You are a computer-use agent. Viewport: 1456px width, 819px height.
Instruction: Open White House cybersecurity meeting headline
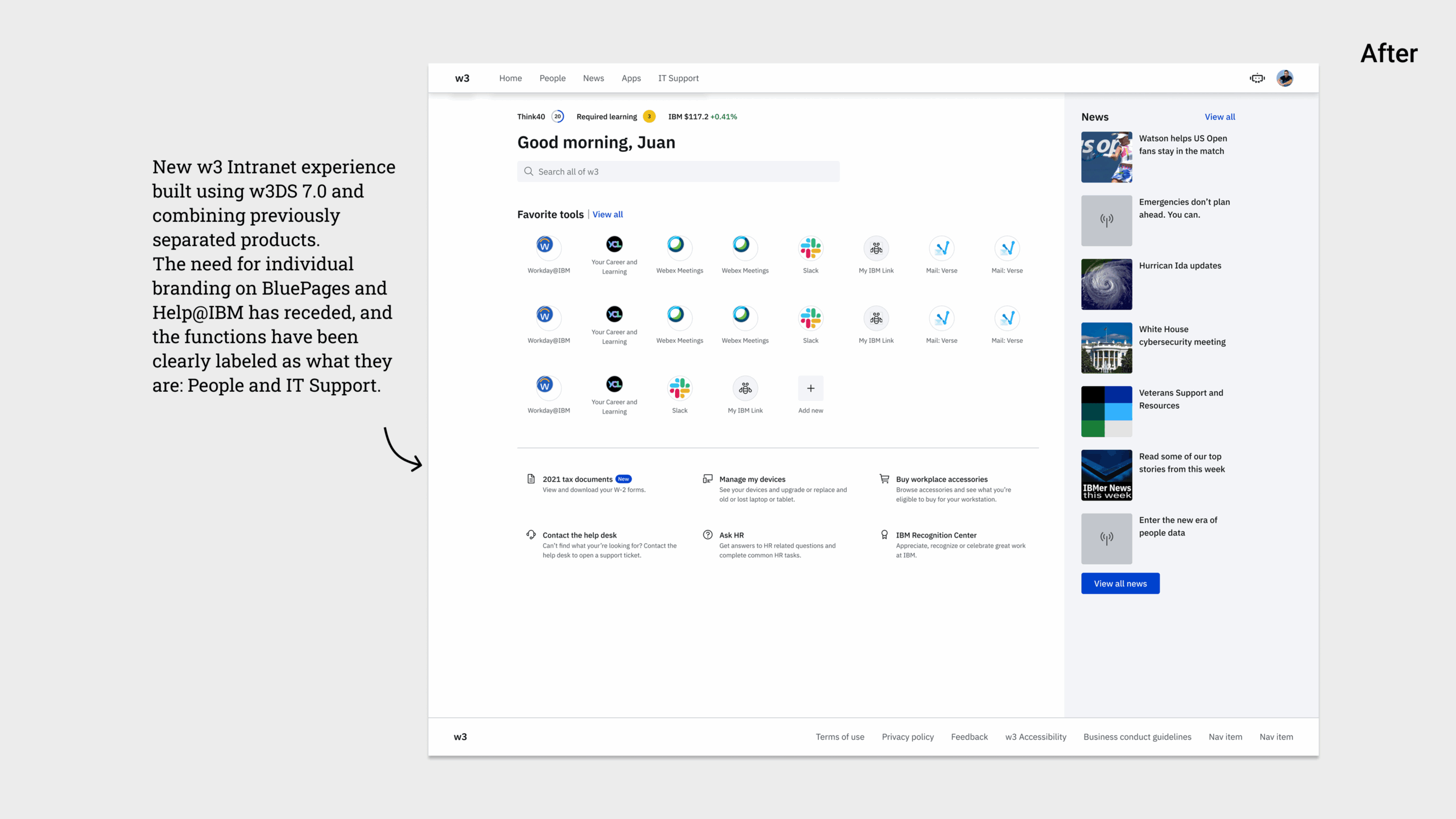click(x=1182, y=336)
